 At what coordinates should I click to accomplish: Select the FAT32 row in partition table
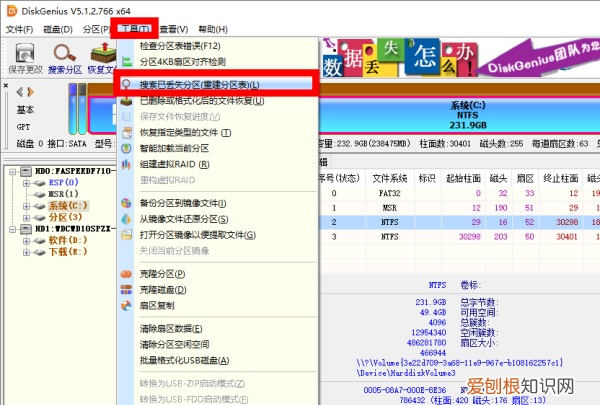pyautogui.click(x=458, y=193)
